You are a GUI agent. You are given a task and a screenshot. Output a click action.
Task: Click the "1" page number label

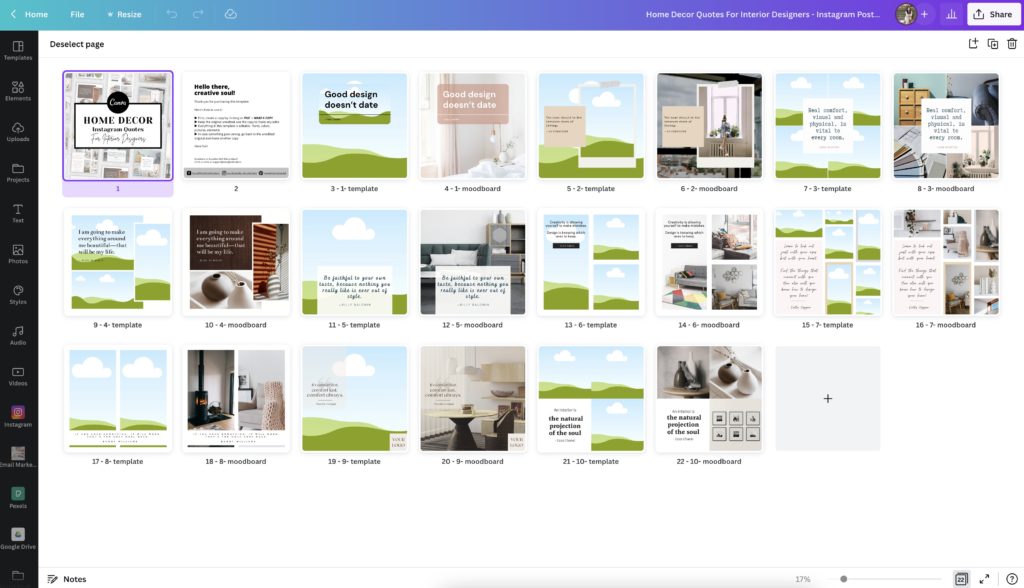[118, 188]
